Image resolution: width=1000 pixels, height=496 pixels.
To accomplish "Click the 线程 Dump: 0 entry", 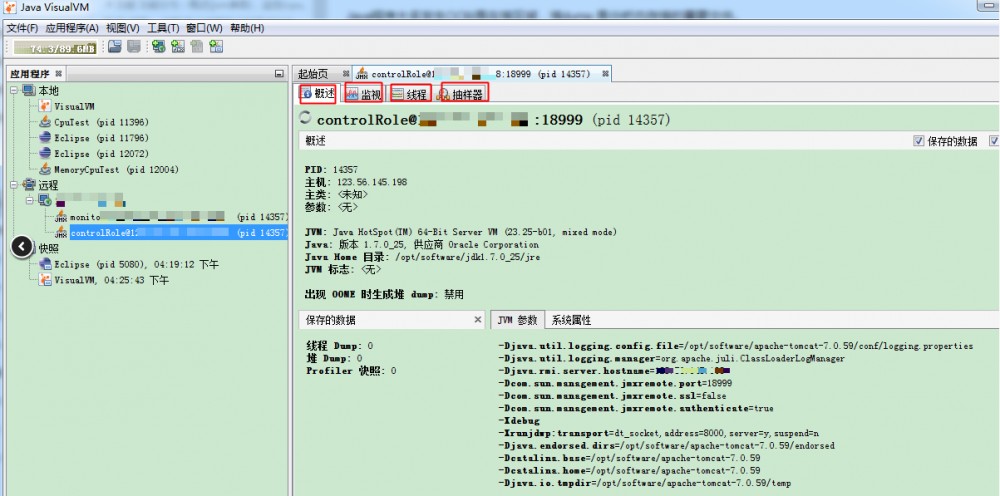I will tap(339, 346).
